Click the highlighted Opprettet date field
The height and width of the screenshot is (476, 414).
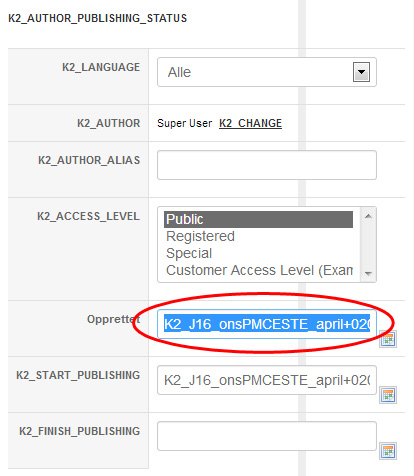tap(267, 324)
